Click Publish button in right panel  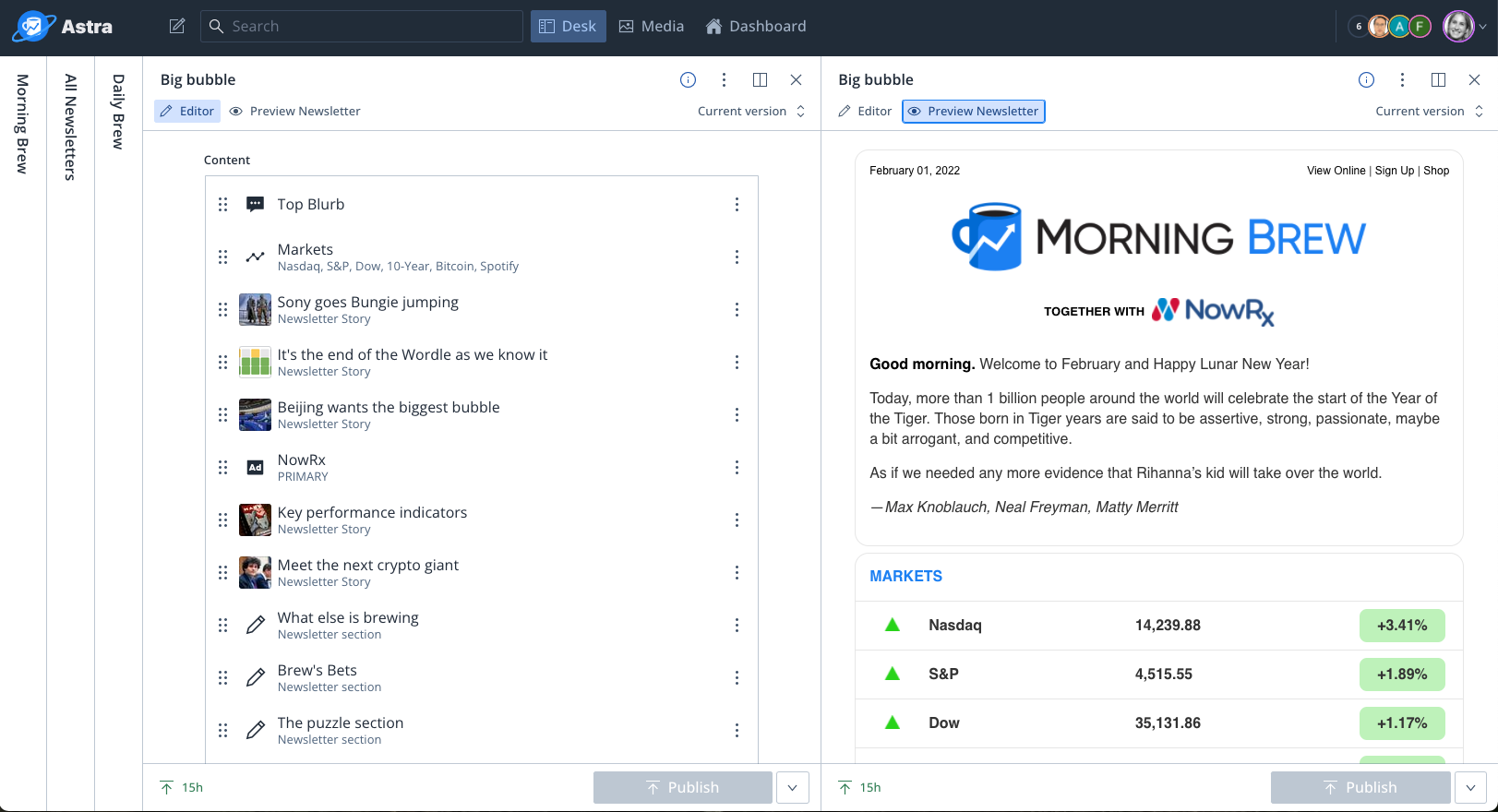pos(1360,787)
